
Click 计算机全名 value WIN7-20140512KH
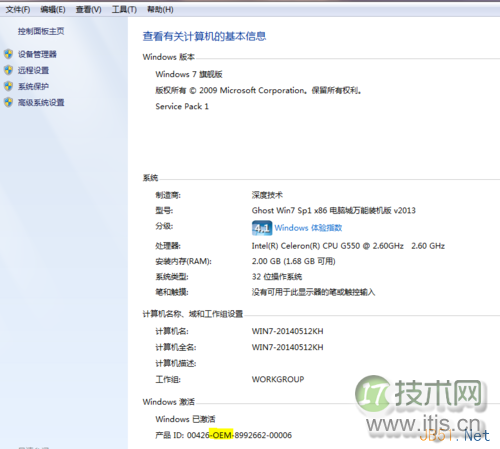288,347
